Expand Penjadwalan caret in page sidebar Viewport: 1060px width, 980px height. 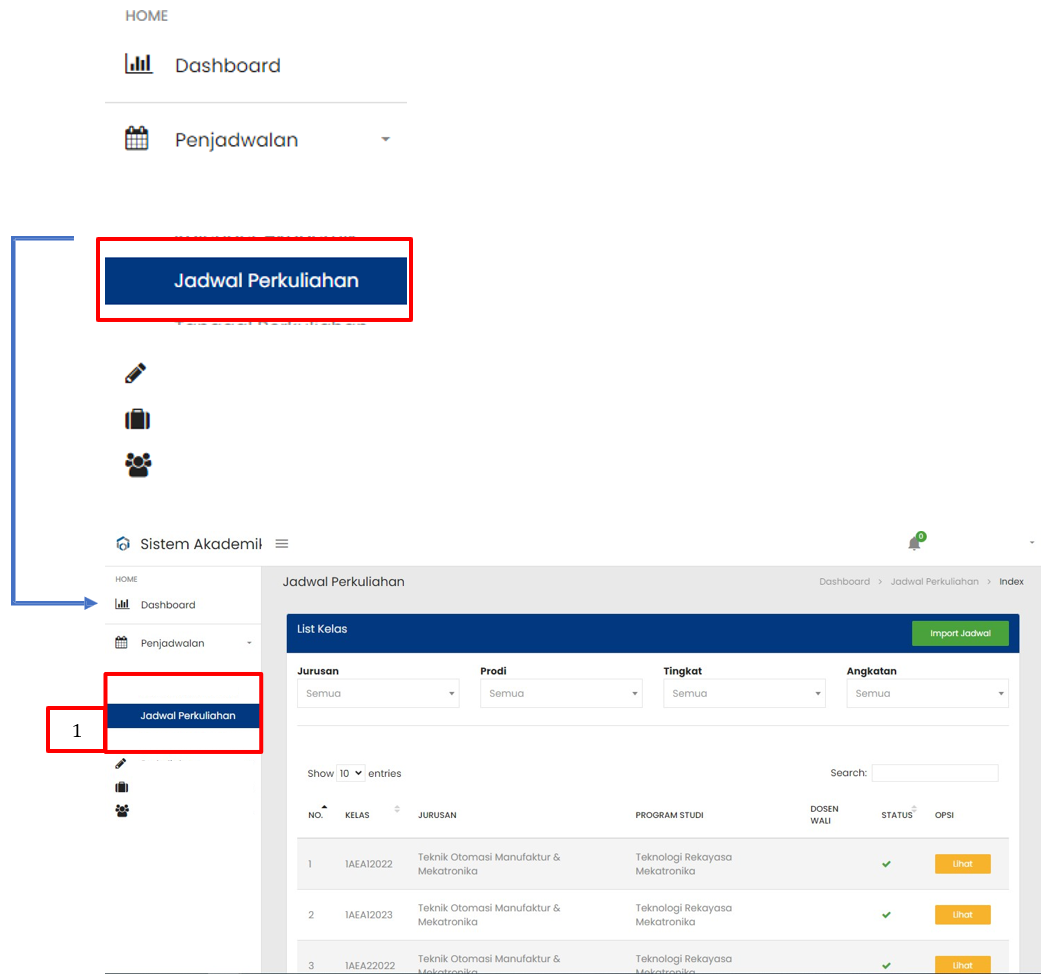pyautogui.click(x=249, y=643)
